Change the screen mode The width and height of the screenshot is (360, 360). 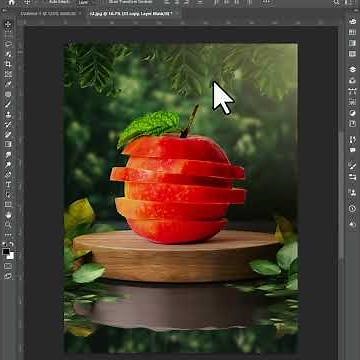[x=8, y=276]
